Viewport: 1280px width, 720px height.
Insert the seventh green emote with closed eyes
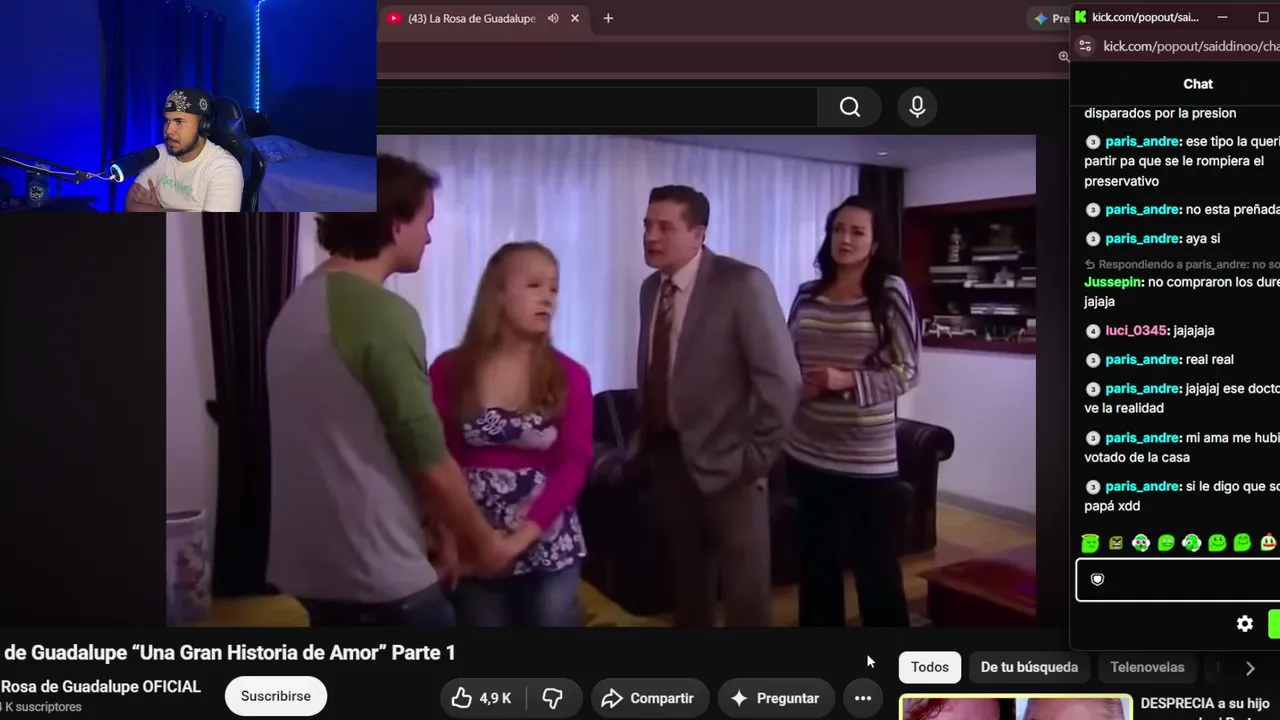point(1242,543)
